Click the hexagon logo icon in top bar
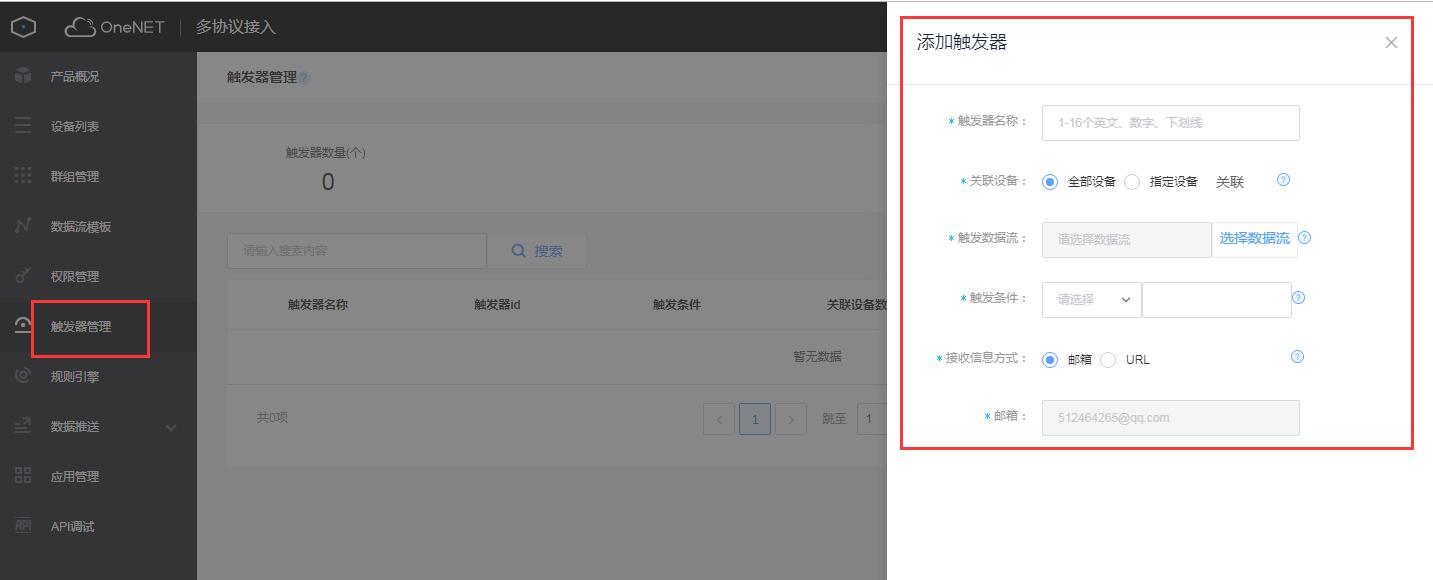Screen dimensions: 1433x580 tap(23, 27)
